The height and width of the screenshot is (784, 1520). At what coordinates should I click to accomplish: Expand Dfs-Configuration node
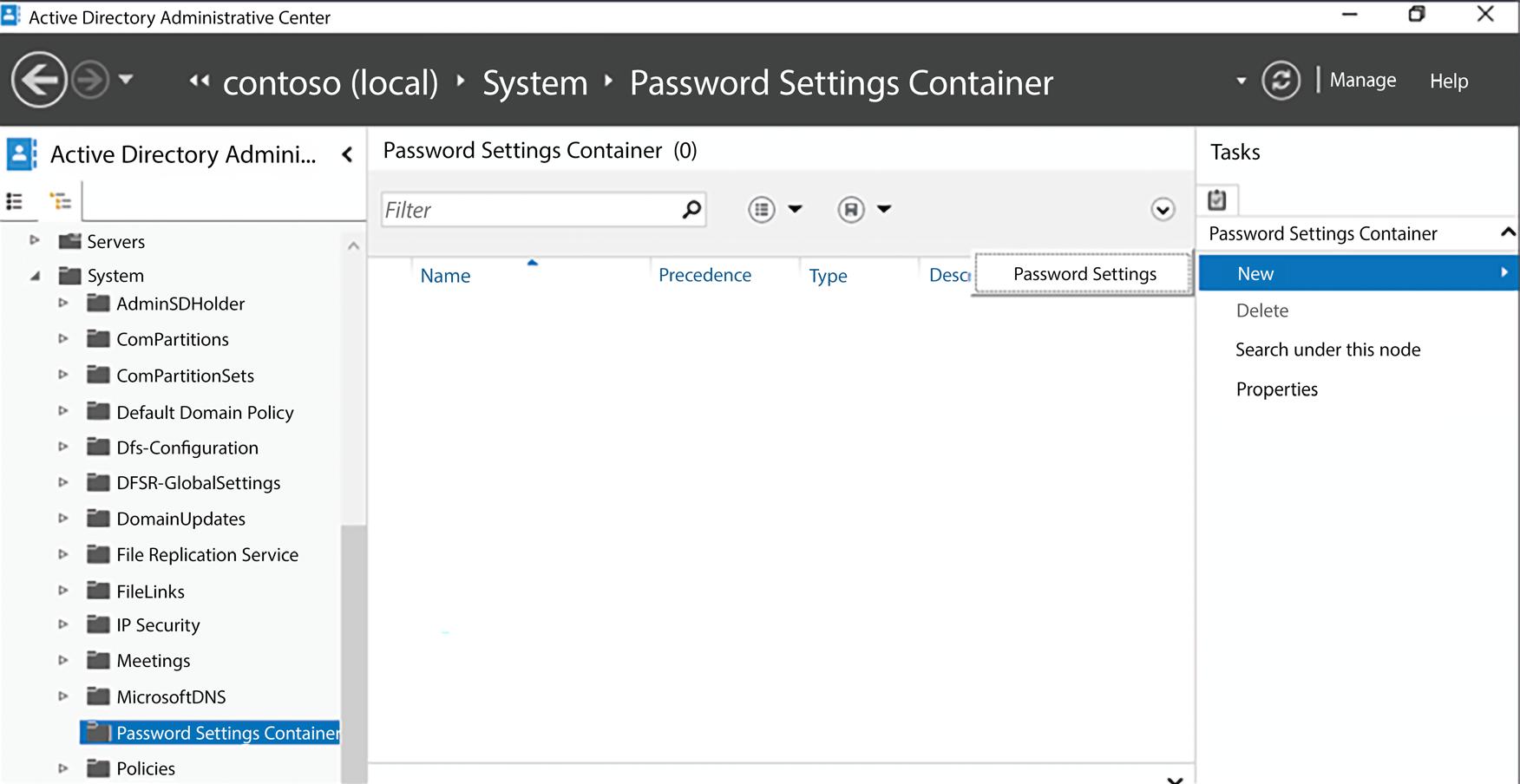coord(63,447)
